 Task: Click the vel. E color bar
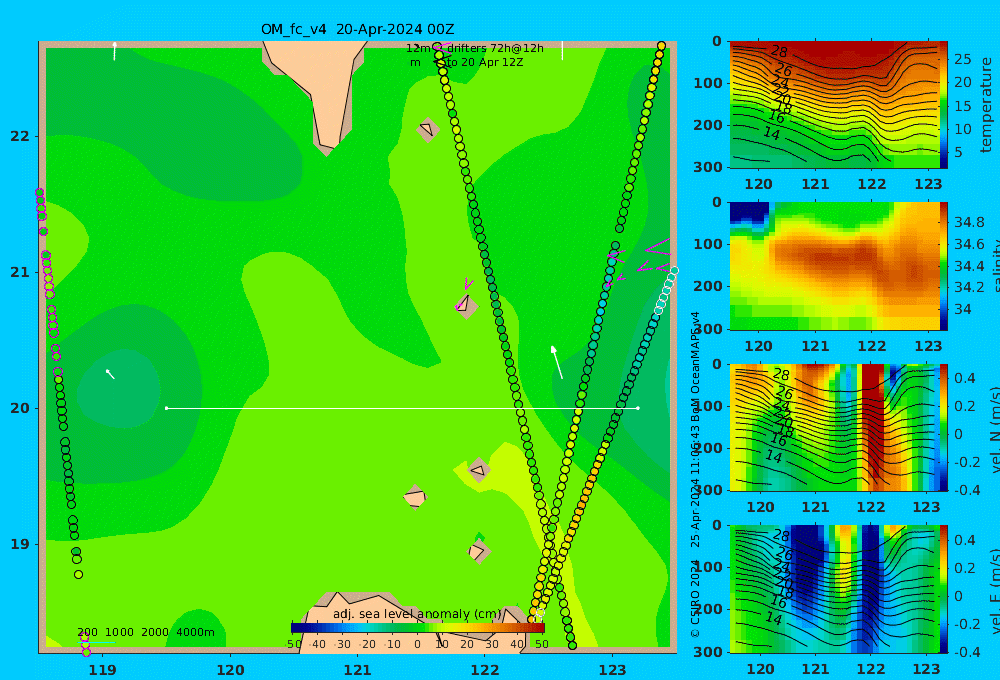pyautogui.click(x=943, y=589)
